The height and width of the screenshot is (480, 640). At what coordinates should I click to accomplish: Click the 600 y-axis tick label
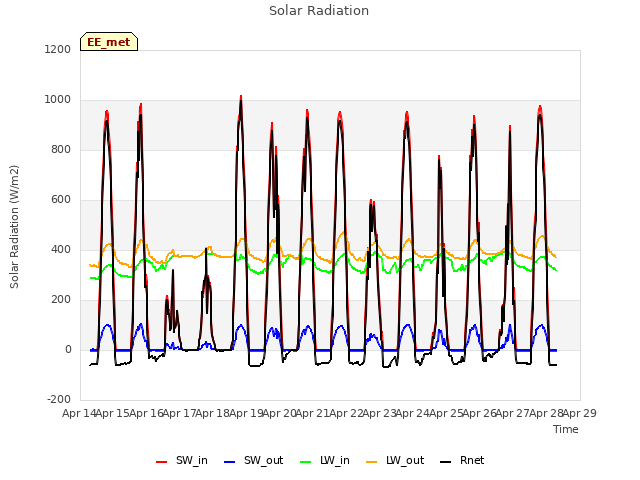pyautogui.click(x=61, y=200)
